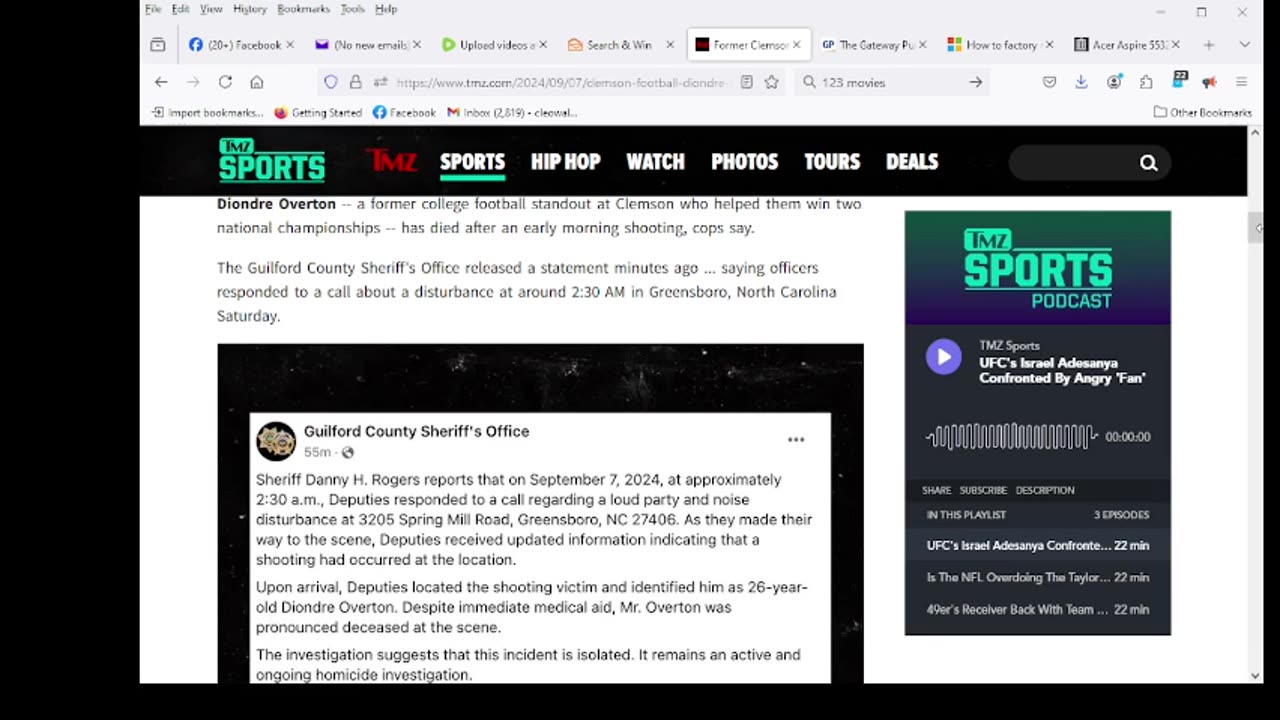This screenshot has height=720, width=1280.
Task: Select DEALS in the TMZ navigation
Action: tap(912, 162)
